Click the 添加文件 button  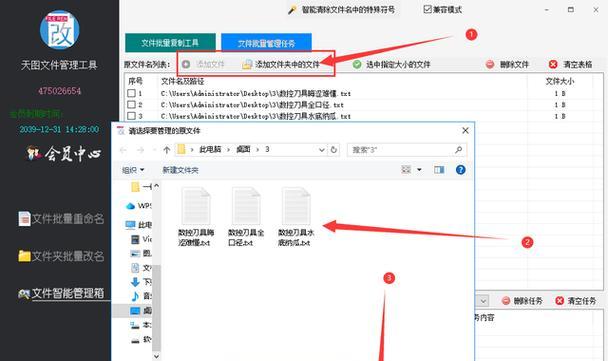203,64
